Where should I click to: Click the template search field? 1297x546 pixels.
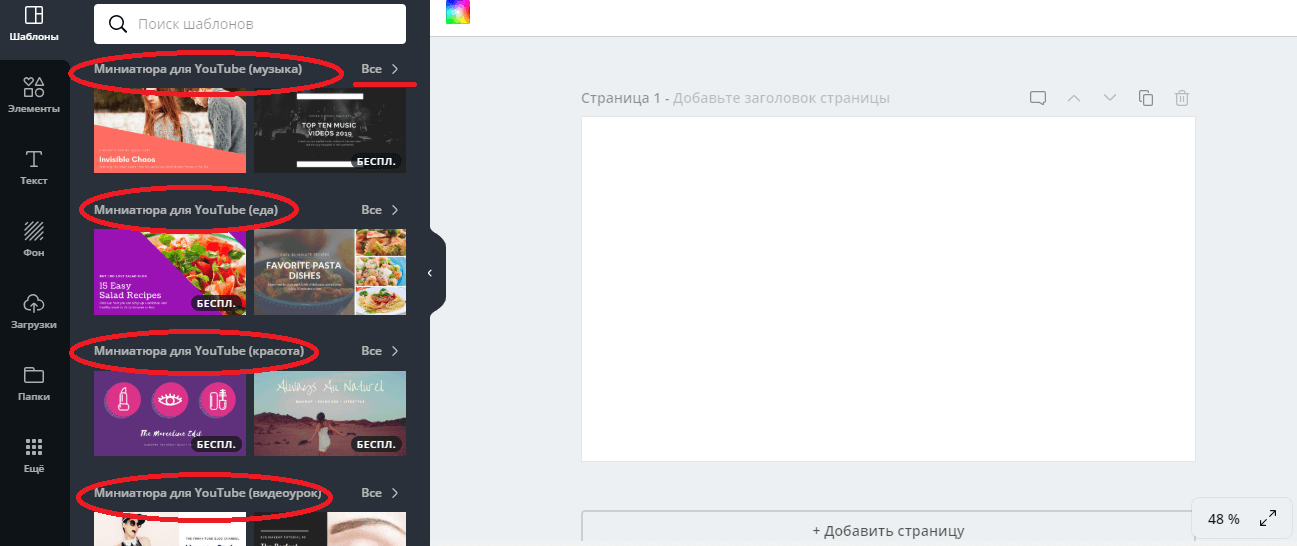pyautogui.click(x=250, y=23)
